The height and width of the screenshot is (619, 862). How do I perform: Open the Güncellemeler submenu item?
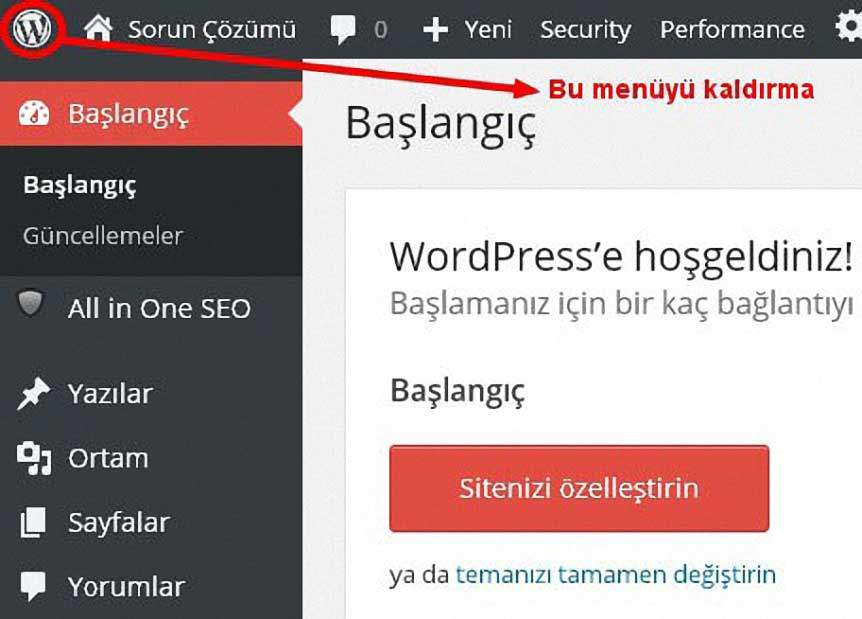pyautogui.click(x=103, y=236)
